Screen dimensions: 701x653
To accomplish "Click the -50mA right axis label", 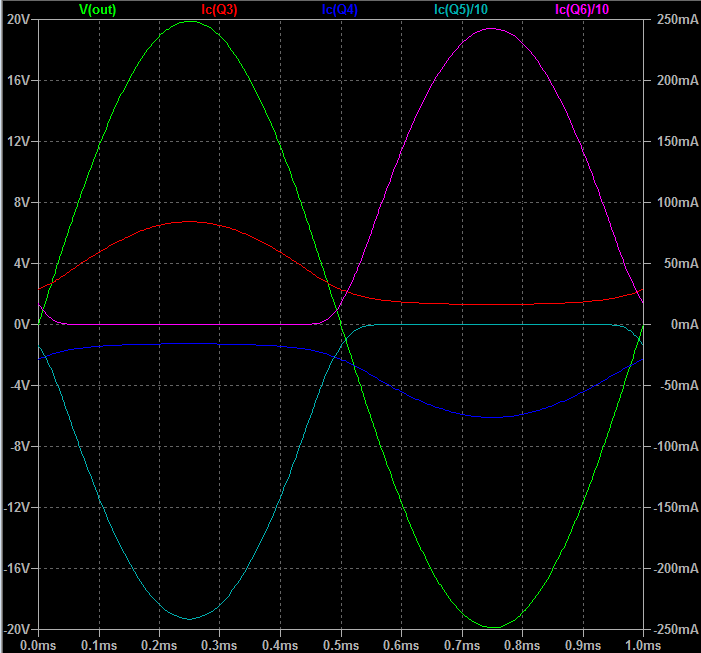I will [679, 385].
